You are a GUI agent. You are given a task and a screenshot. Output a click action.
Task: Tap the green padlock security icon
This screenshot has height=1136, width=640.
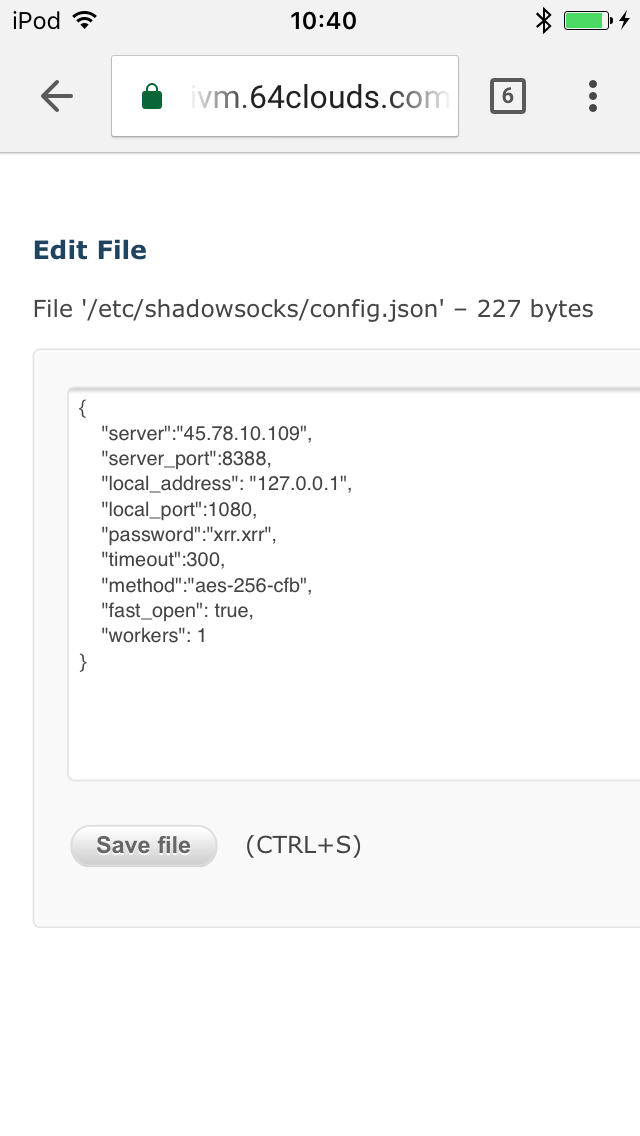[151, 96]
